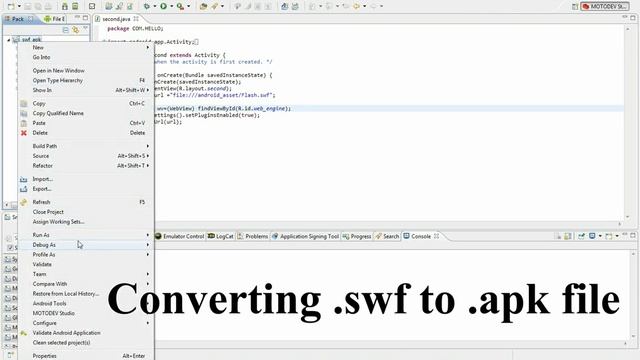Choose Export... from context menu
The height and width of the screenshot is (360, 640).
(87, 189)
